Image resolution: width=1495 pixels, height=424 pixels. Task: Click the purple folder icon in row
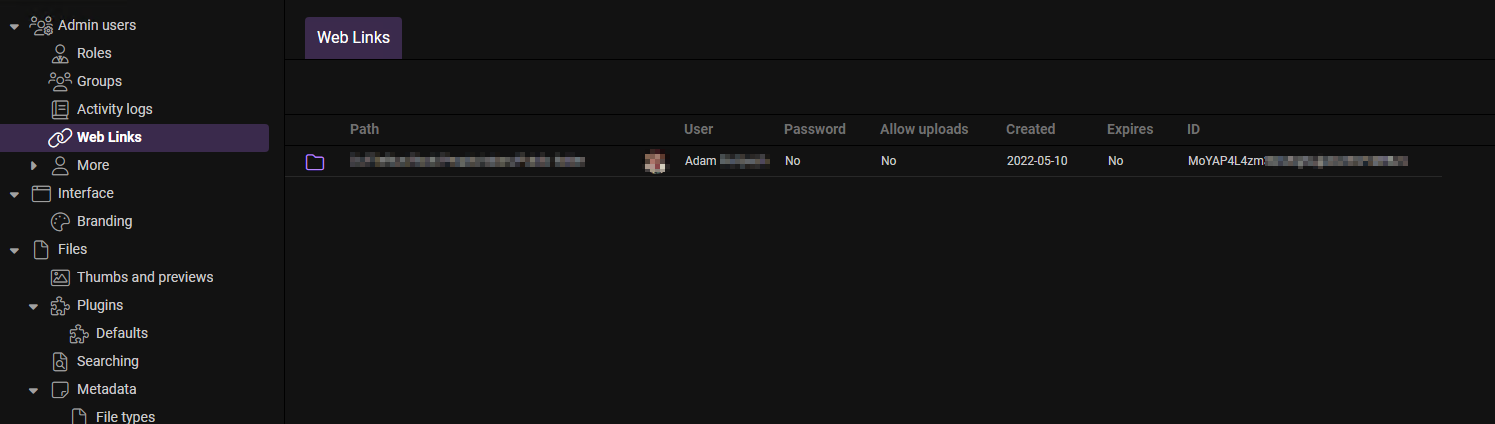[x=315, y=161]
